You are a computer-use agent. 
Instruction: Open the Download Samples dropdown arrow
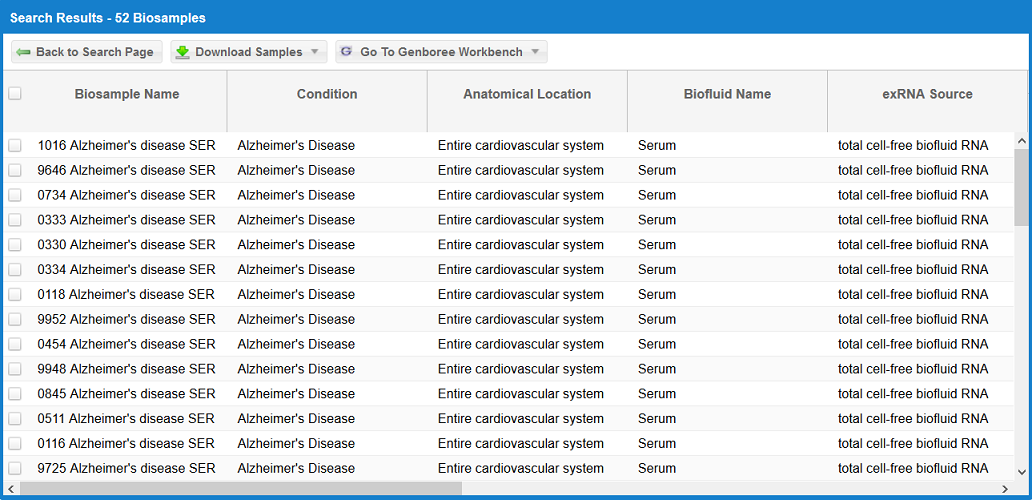click(315, 52)
